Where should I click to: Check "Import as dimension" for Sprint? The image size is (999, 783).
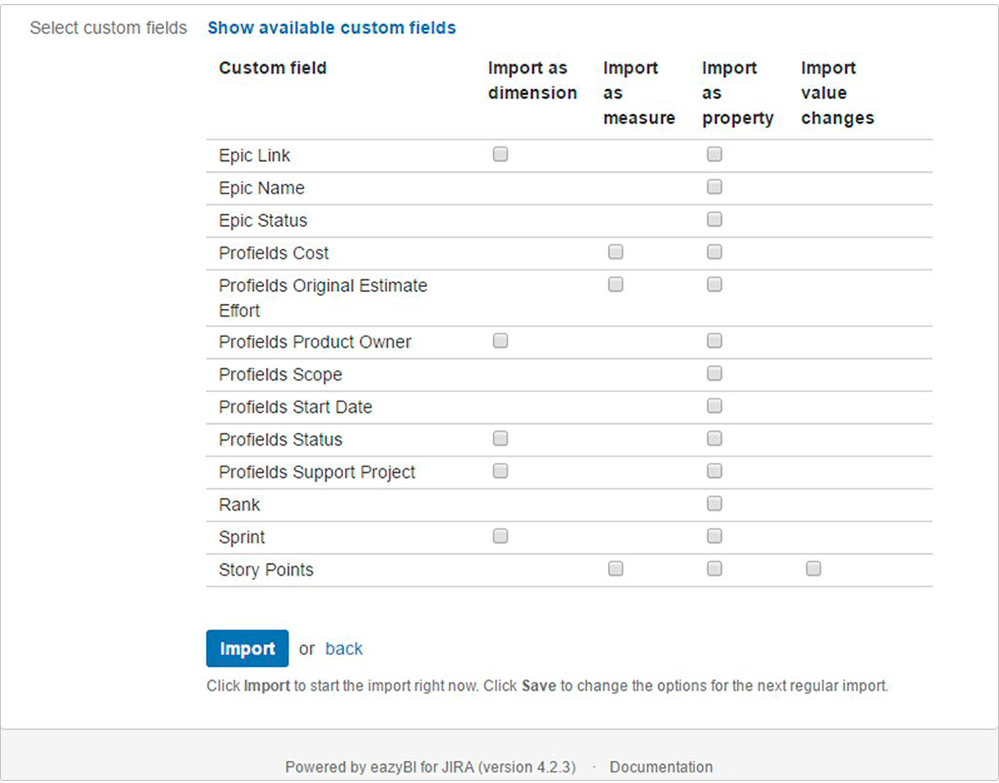[x=500, y=536]
